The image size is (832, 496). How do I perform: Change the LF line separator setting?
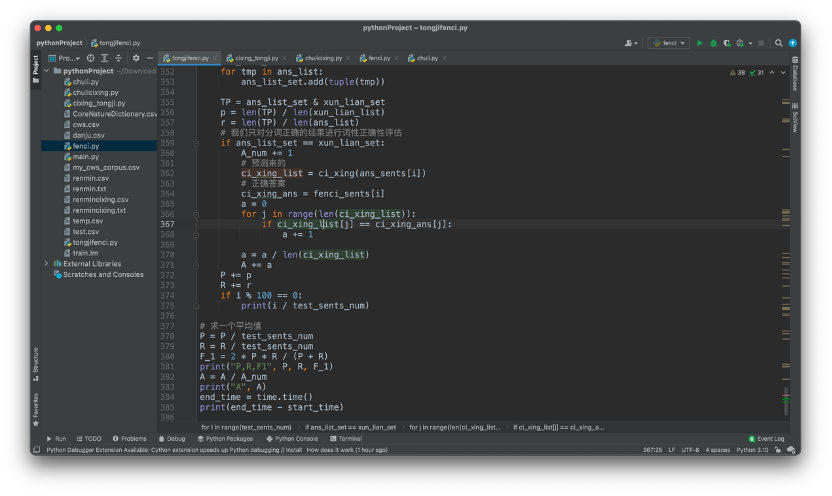672,450
